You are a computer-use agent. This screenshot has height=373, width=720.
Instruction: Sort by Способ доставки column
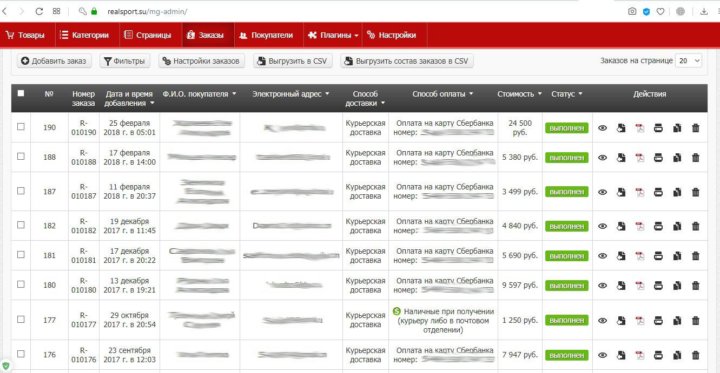pyautogui.click(x=365, y=99)
